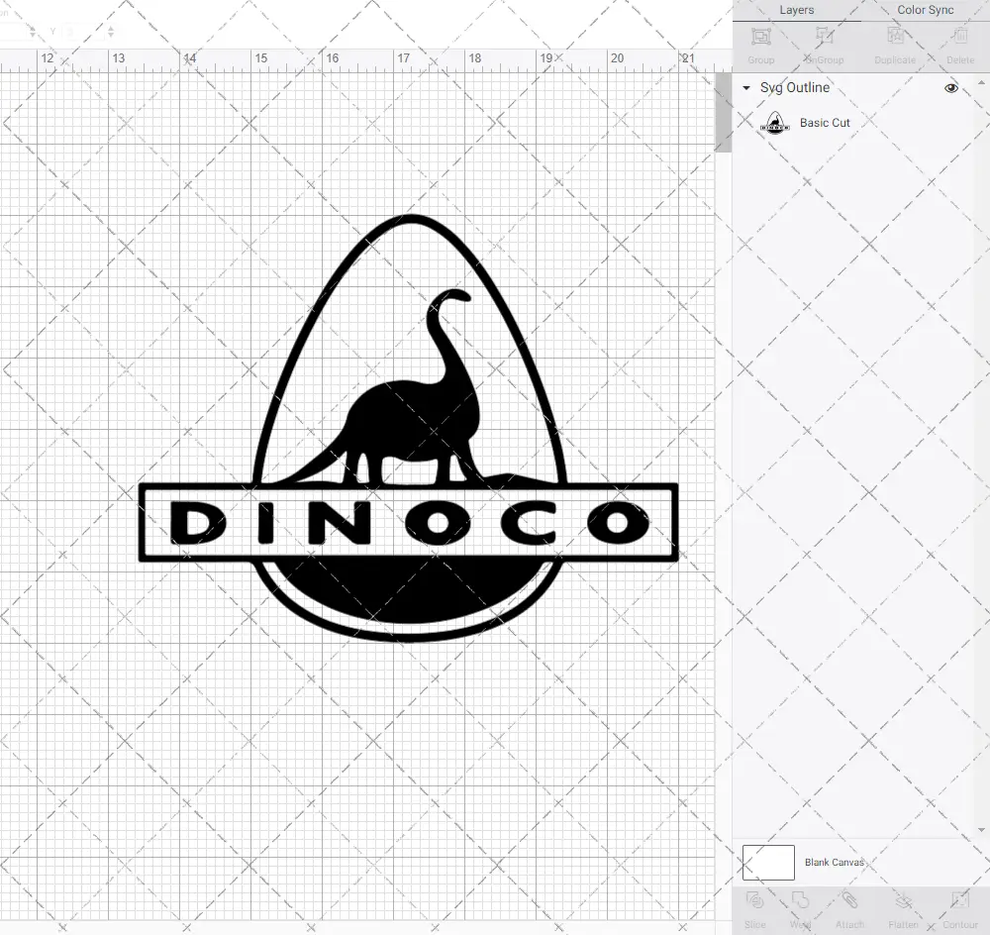Open the Blank Canvas color swatch

click(x=767, y=862)
